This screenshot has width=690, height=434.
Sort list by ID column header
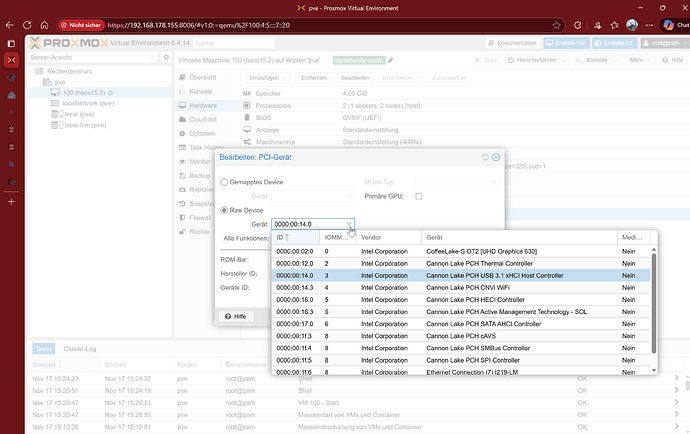coord(295,237)
